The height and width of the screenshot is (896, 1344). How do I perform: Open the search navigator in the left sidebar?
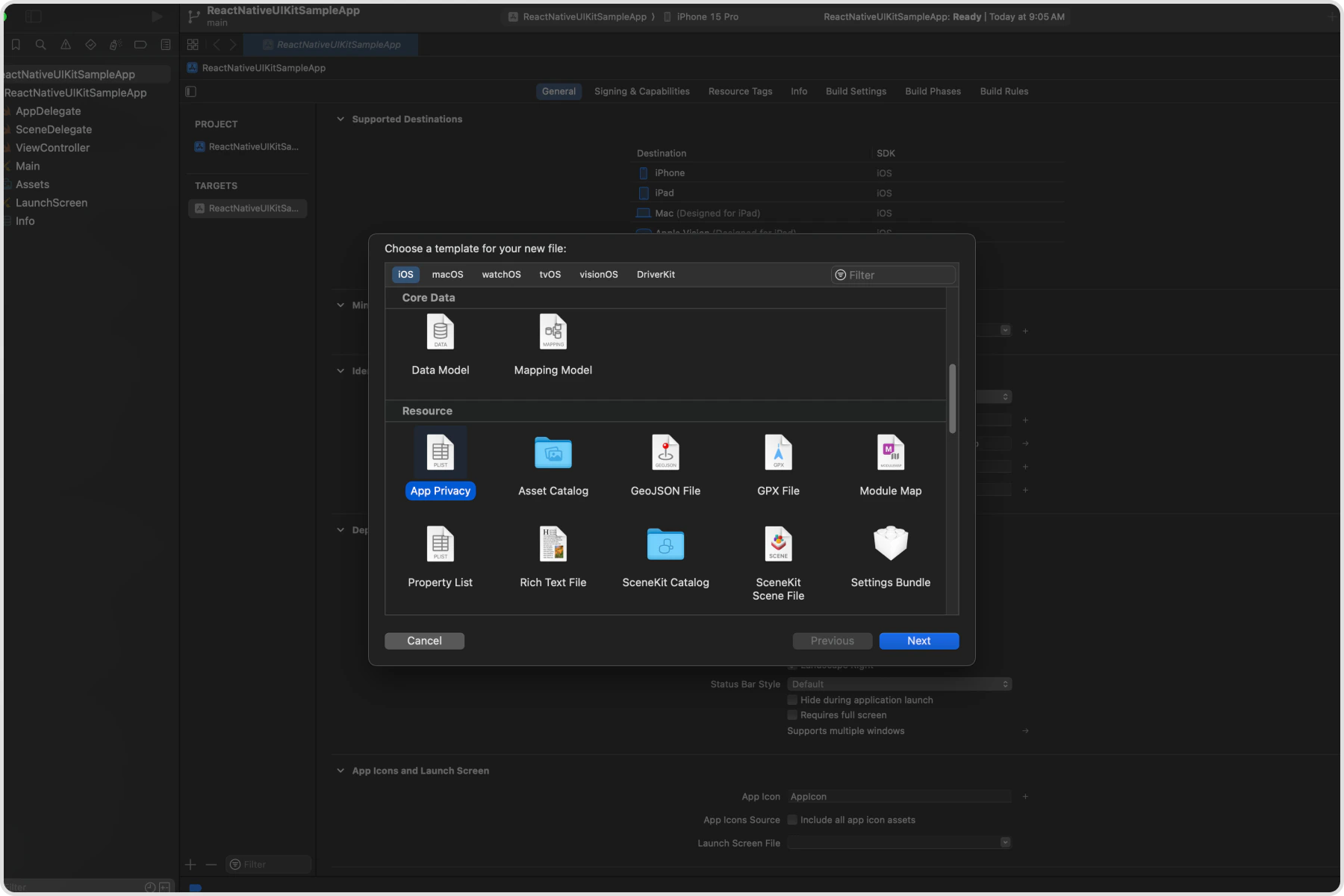40,44
